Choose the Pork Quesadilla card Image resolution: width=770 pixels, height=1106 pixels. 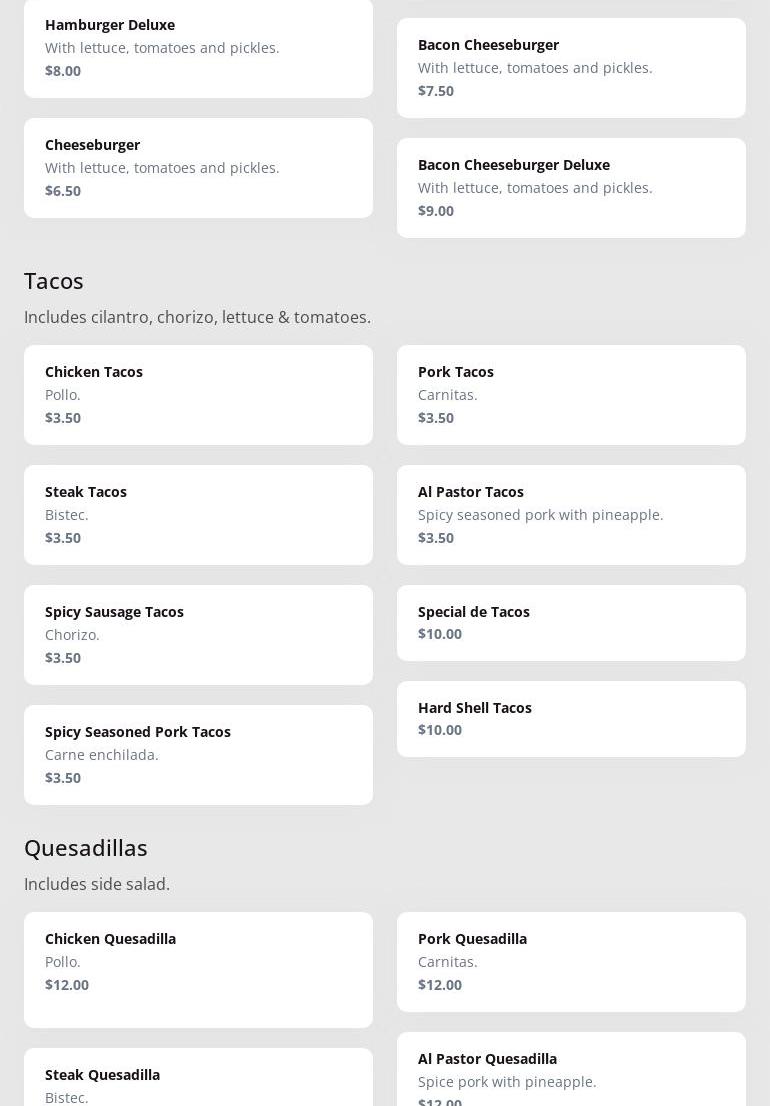click(x=571, y=961)
